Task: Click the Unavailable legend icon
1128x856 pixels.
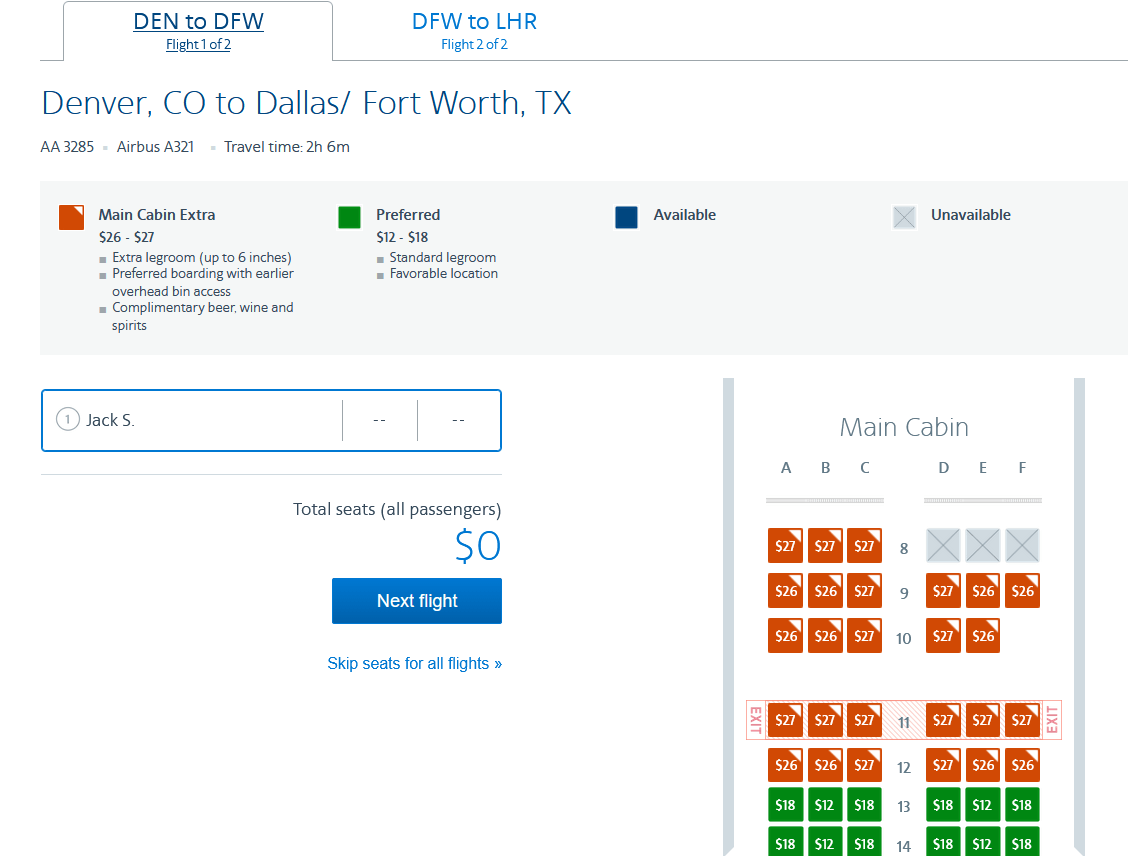Action: pos(904,217)
